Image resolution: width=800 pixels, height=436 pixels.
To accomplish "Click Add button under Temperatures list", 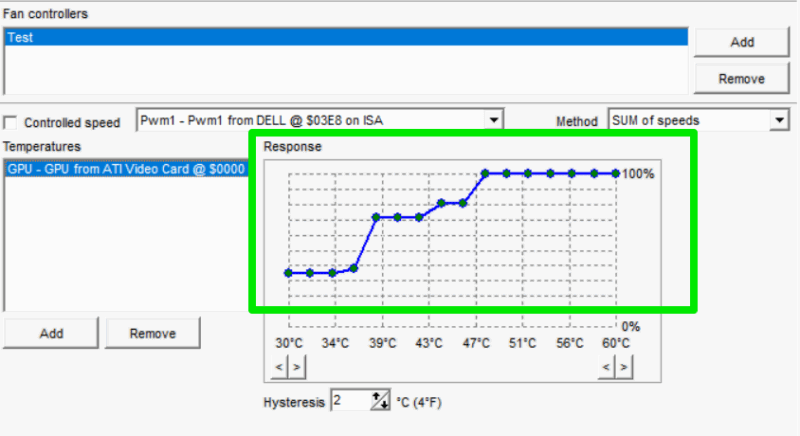I will click(51, 334).
